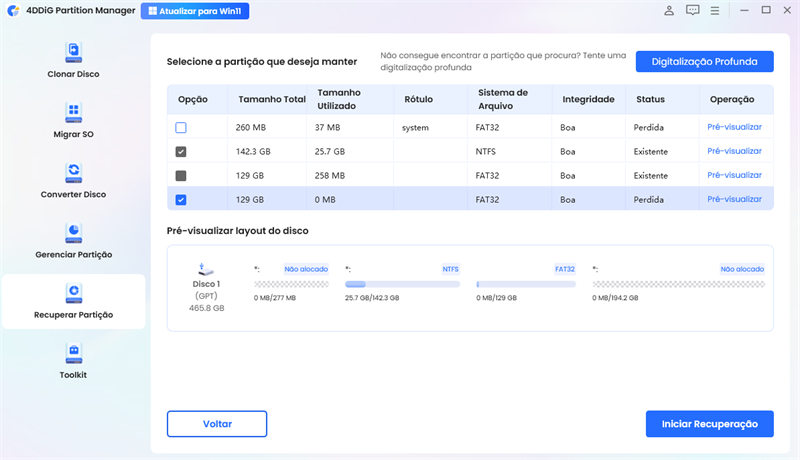Go back with the Voltar button
The image size is (800, 460).
point(217,423)
